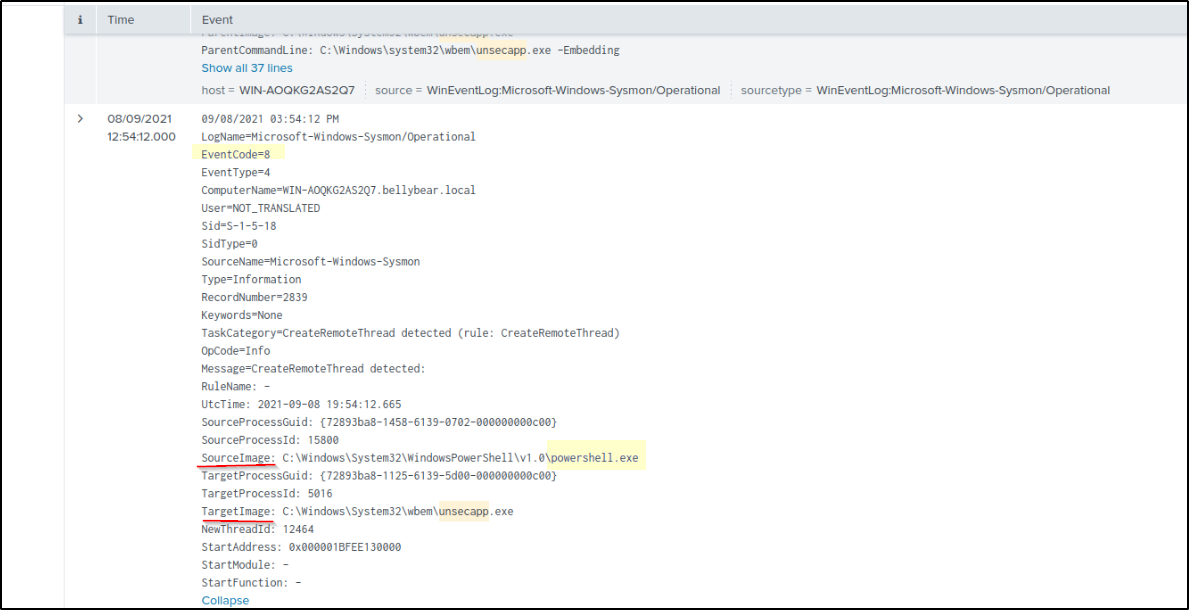The height and width of the screenshot is (610, 1189).
Task: Sort by the Time column header
Action: [121, 19]
